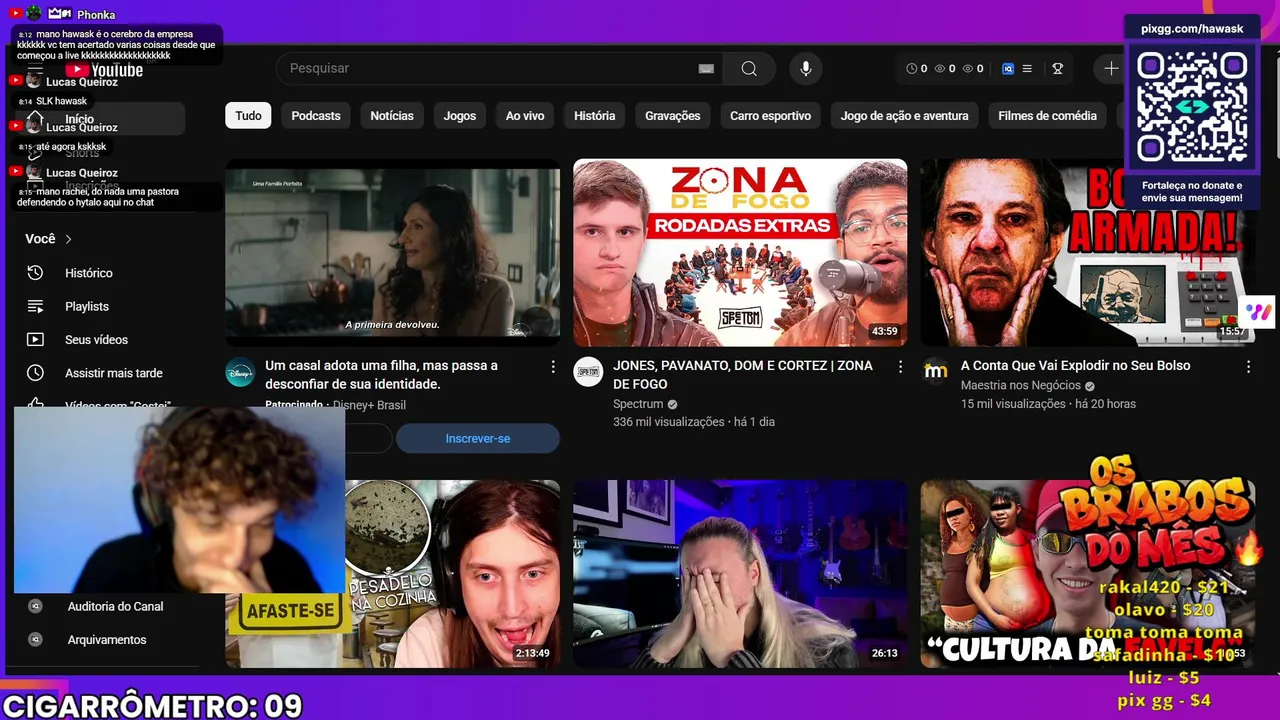Select the Tudo filter chip

pos(248,116)
